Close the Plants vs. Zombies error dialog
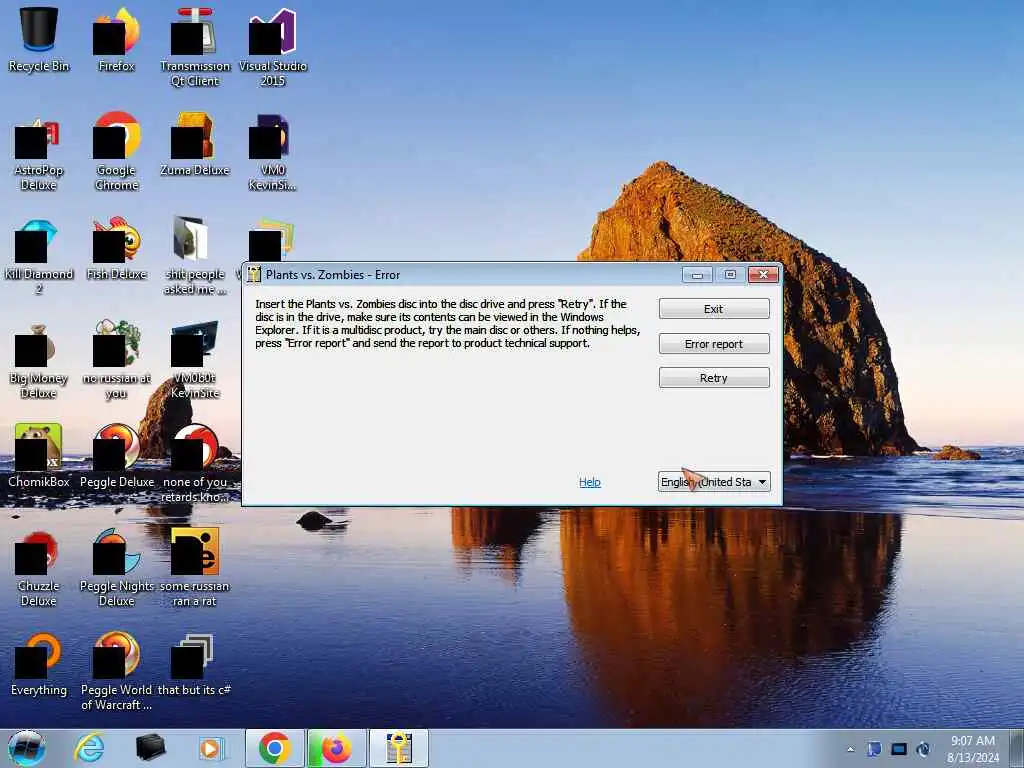 point(763,275)
